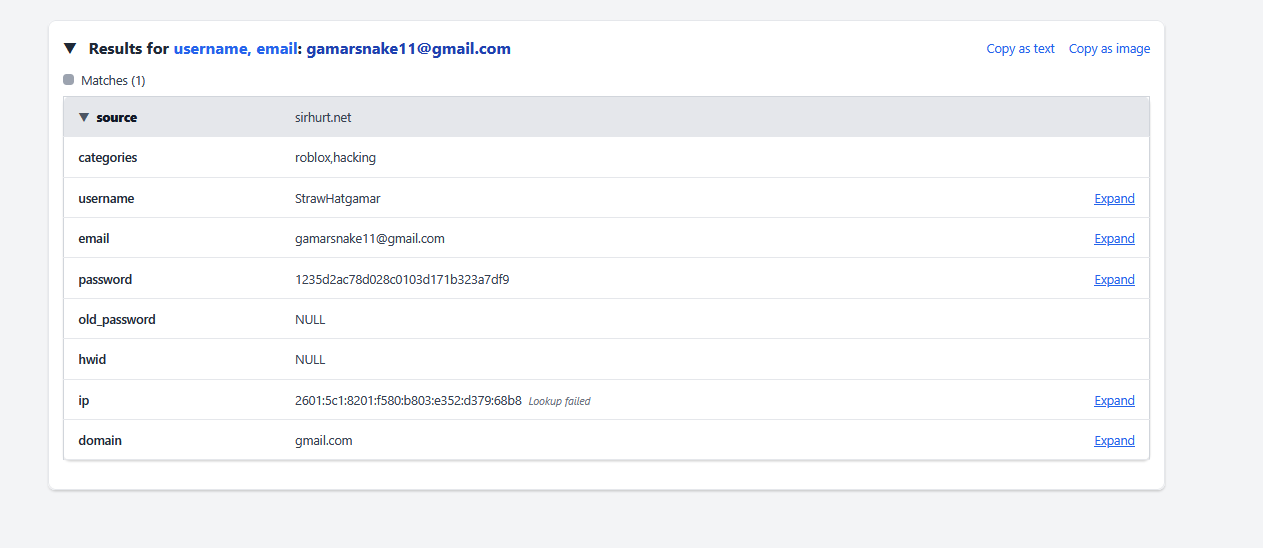The image size is (1263, 548).
Task: Expand the email row
Action: point(1114,239)
